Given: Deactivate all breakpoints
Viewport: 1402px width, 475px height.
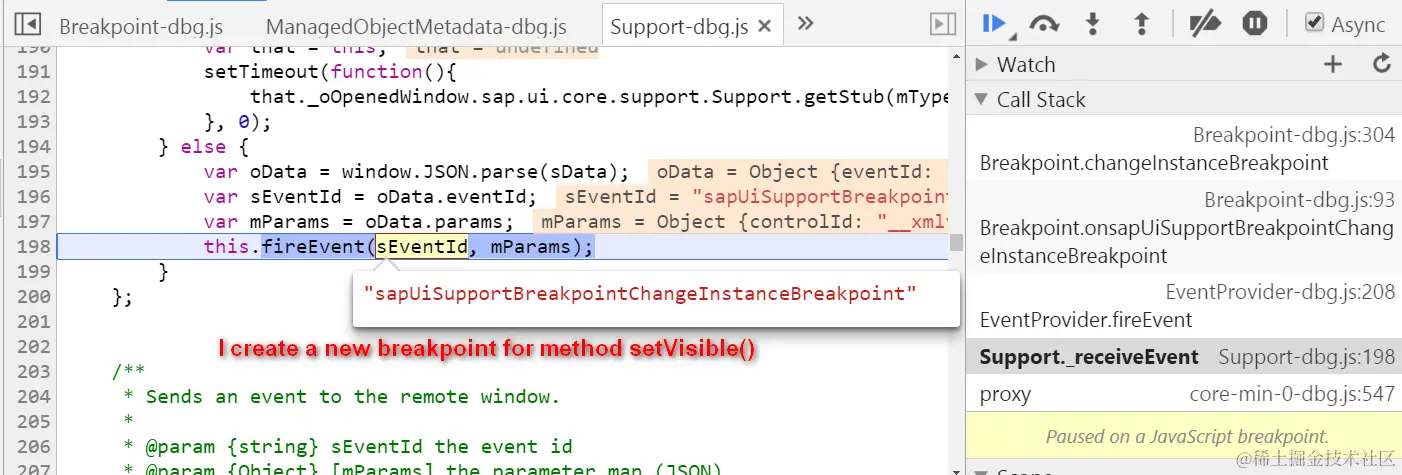Looking at the screenshot, I should tap(1207, 24).
